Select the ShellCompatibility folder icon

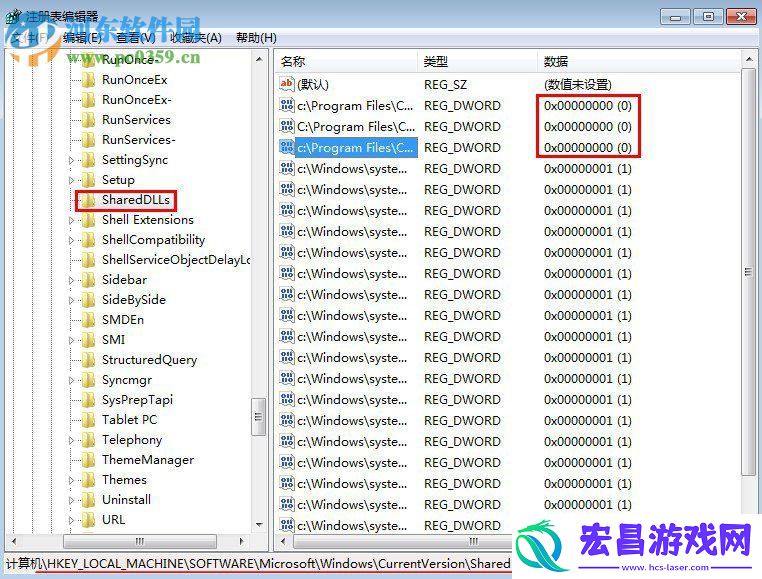88,240
